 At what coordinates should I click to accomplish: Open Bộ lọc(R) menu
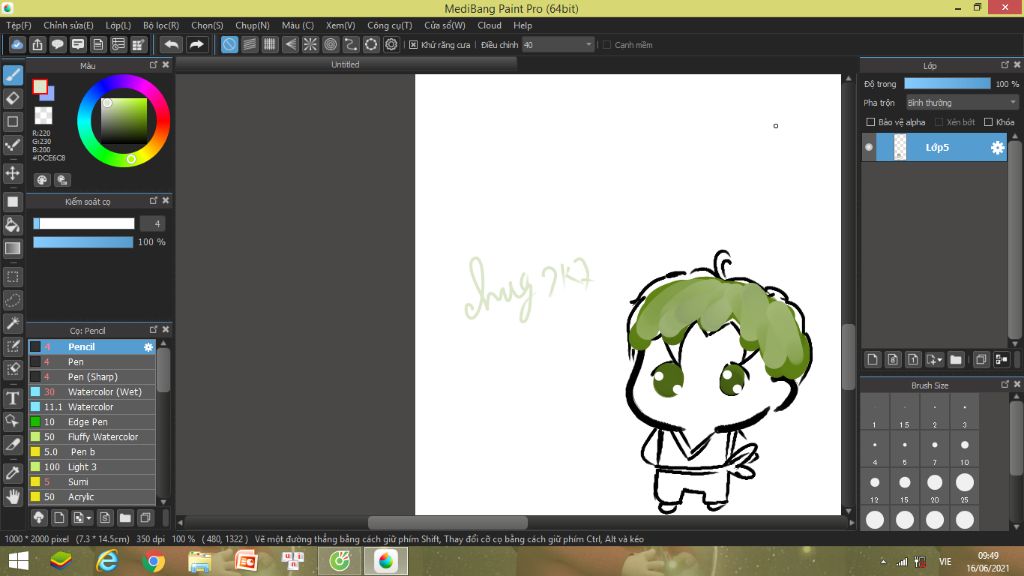tap(161, 25)
